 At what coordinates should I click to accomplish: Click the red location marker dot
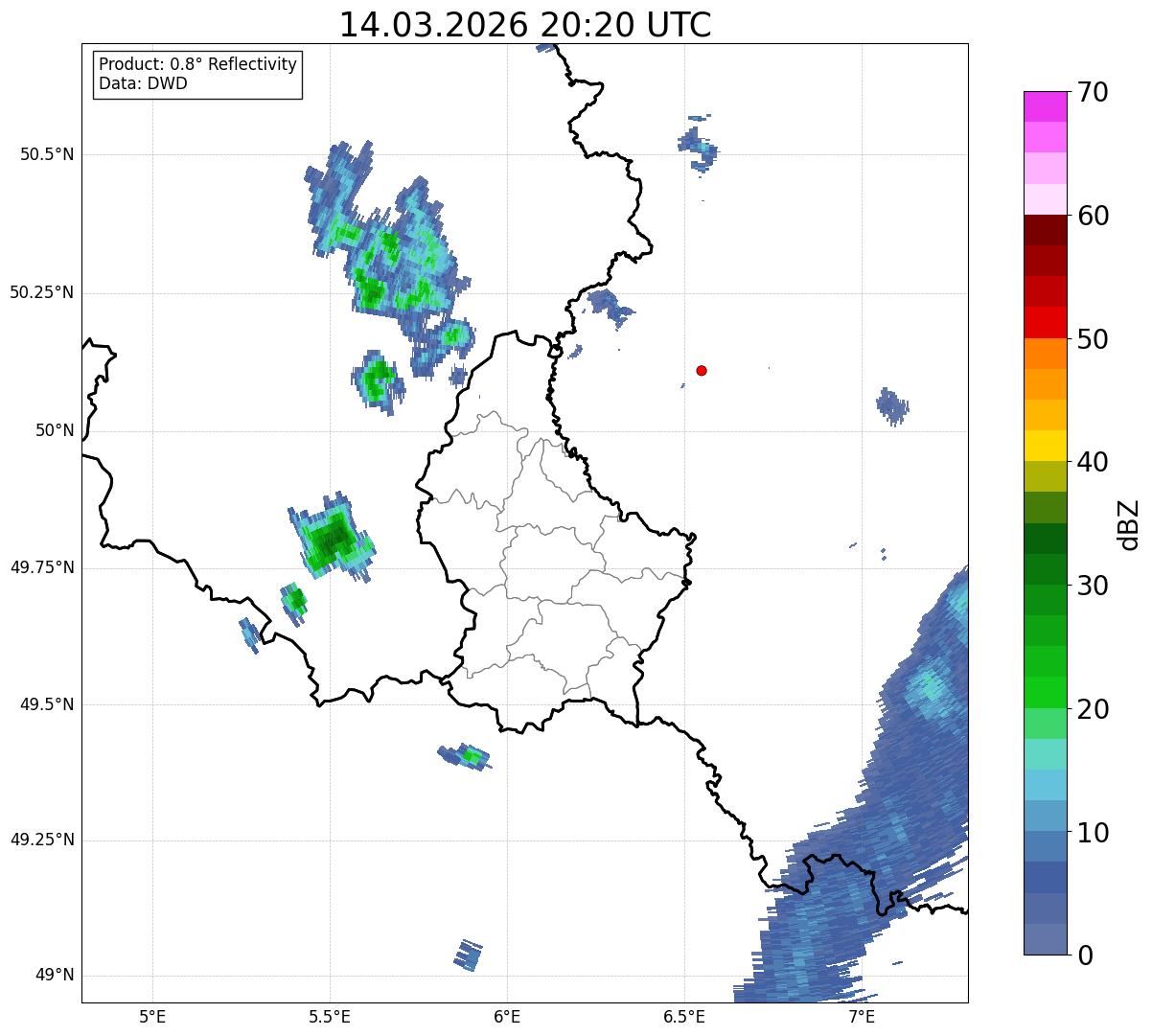pyautogui.click(x=702, y=370)
